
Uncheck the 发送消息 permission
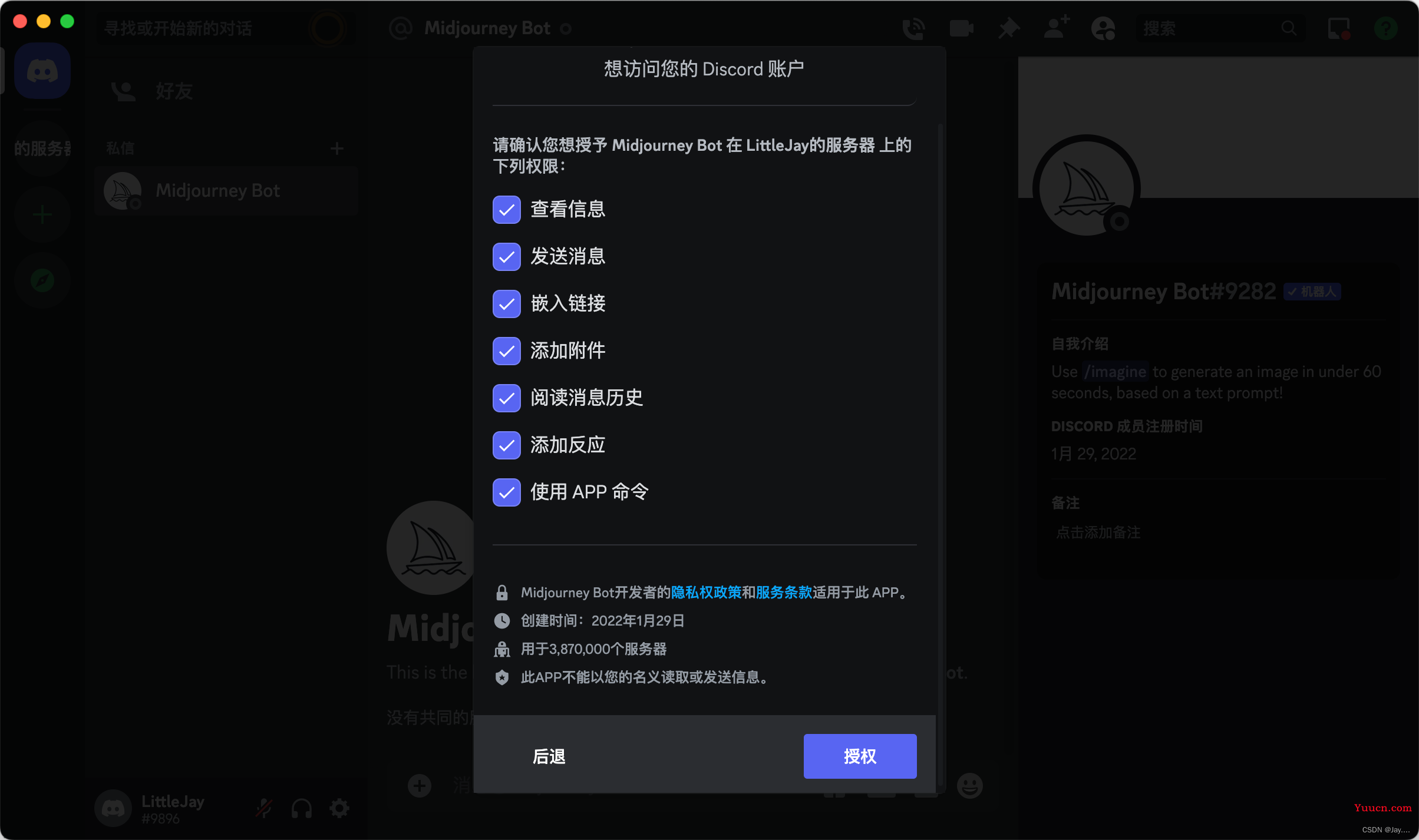click(507, 257)
